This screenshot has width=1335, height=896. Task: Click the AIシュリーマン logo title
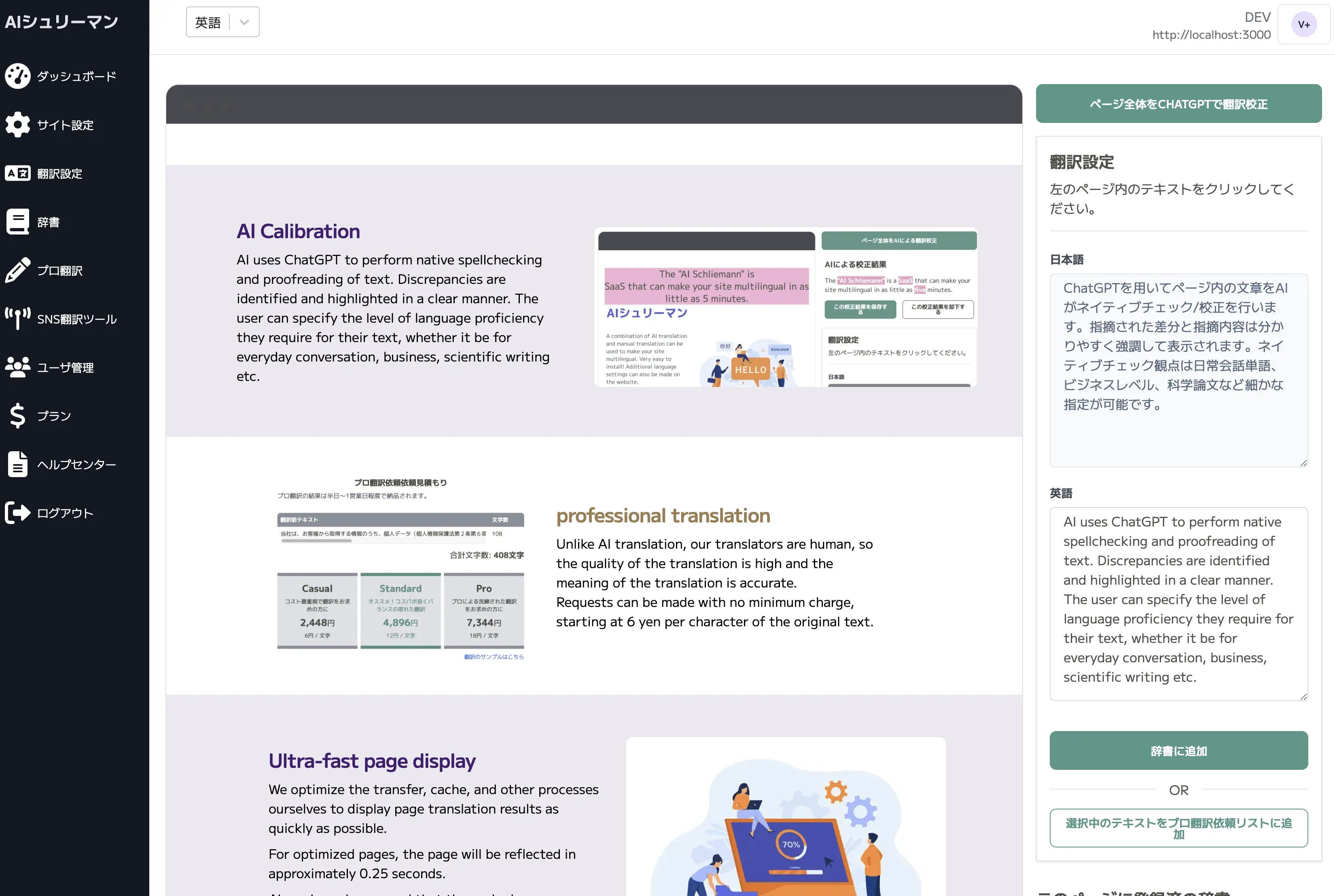click(x=62, y=22)
